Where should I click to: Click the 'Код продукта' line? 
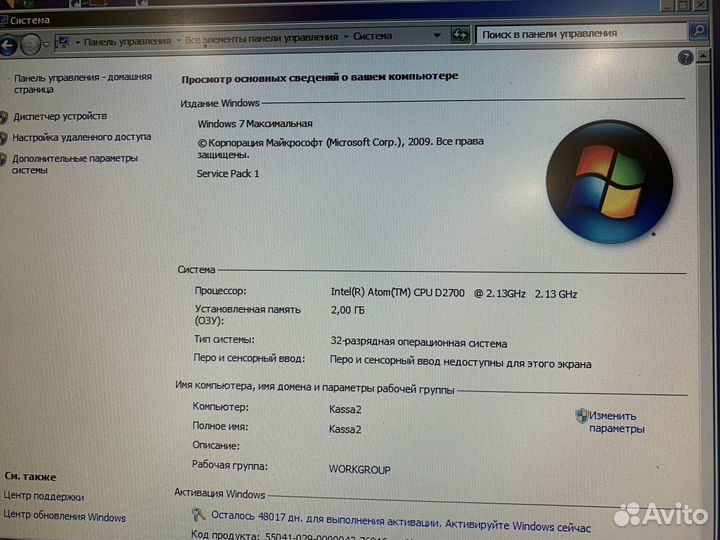tap(303, 536)
